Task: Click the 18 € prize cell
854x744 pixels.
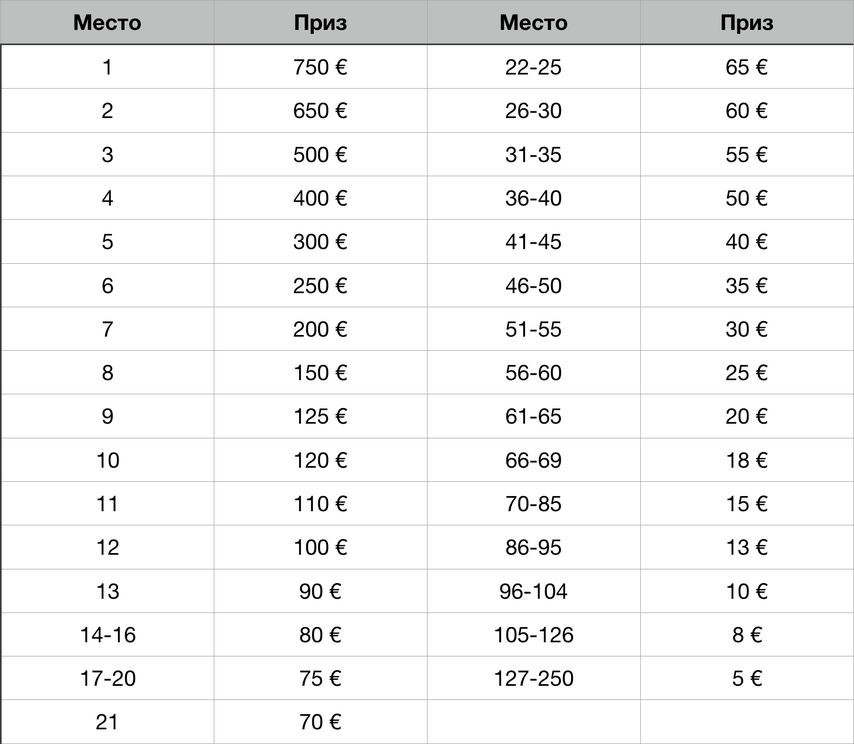Action: point(747,460)
